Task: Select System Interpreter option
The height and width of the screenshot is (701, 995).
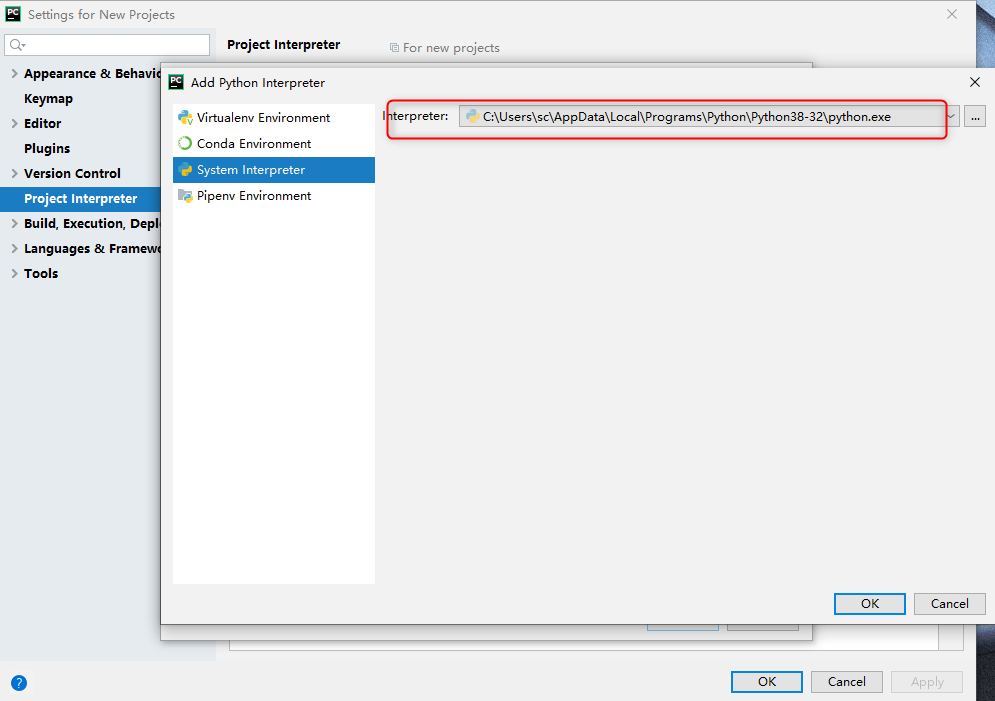Action: coord(273,169)
